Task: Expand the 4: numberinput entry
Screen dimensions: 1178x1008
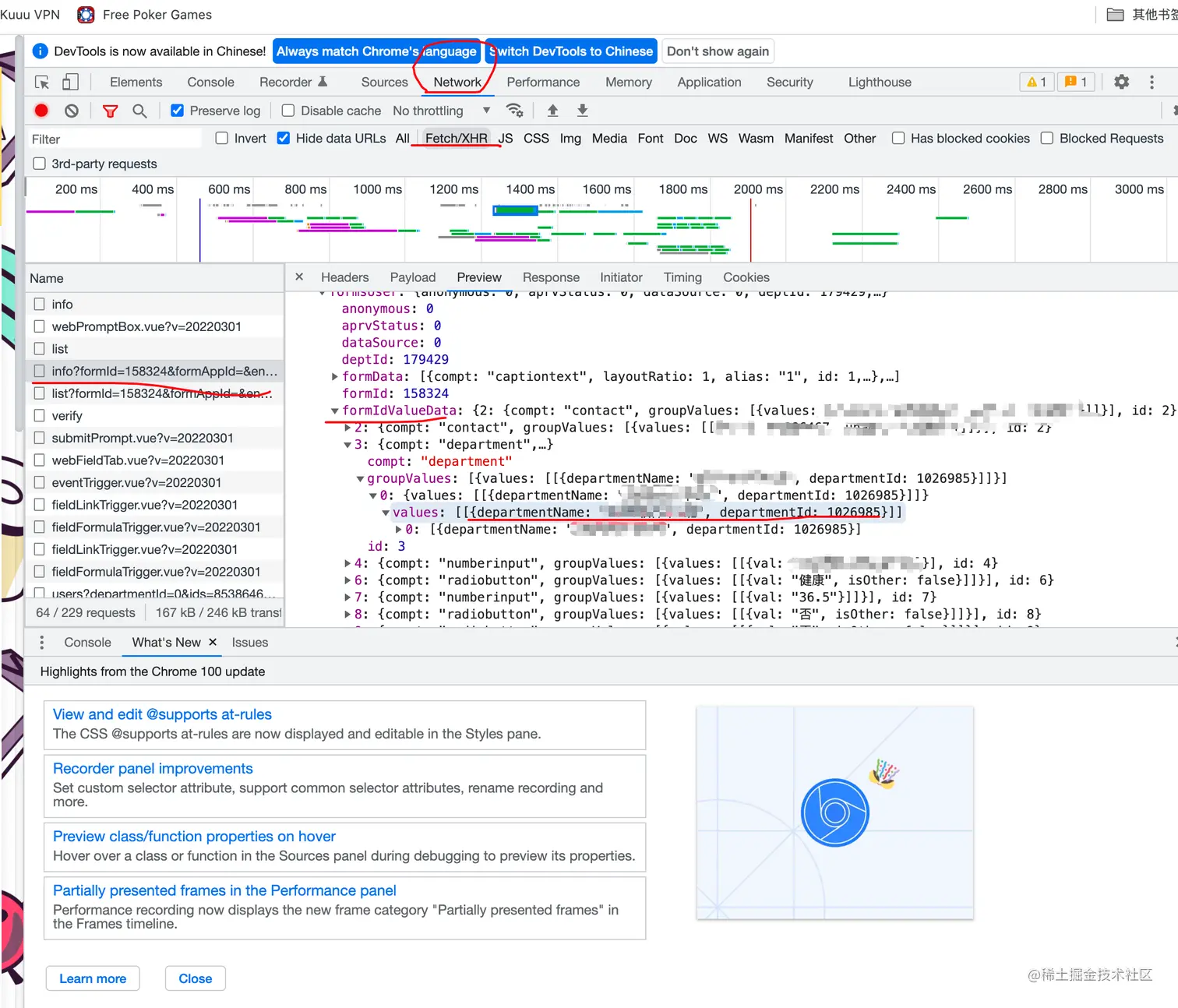Action: coord(347,563)
